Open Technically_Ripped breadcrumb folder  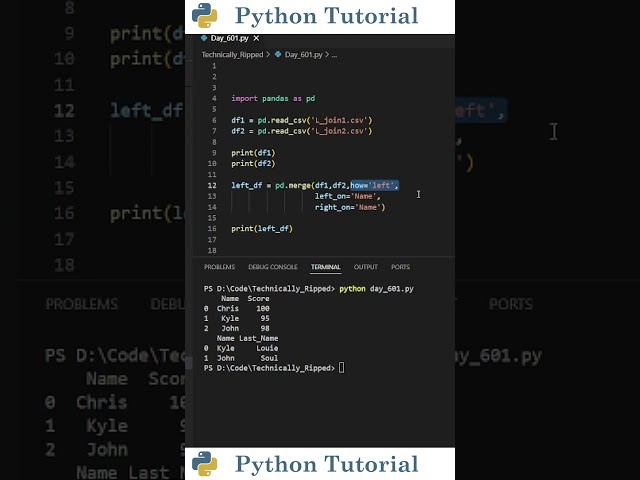pos(232,55)
